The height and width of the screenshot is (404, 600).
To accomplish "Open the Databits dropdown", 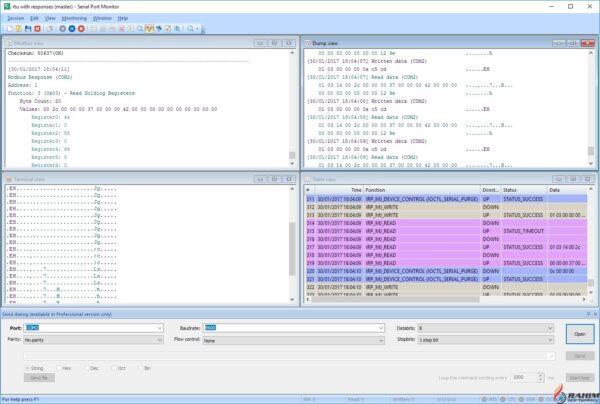I will 550,328.
